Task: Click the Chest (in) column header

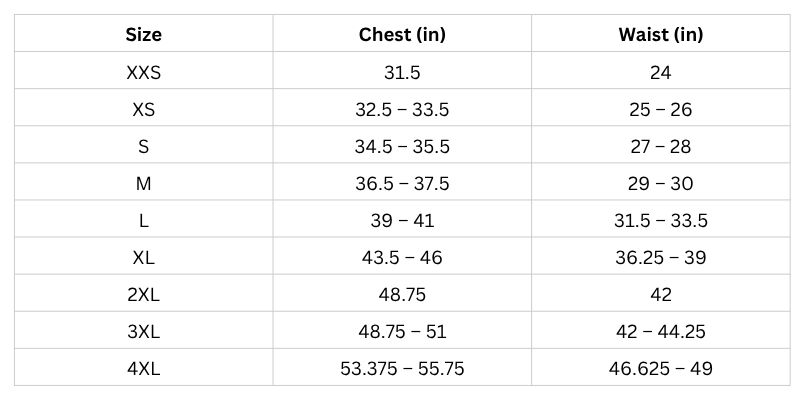Action: pyautogui.click(x=402, y=35)
